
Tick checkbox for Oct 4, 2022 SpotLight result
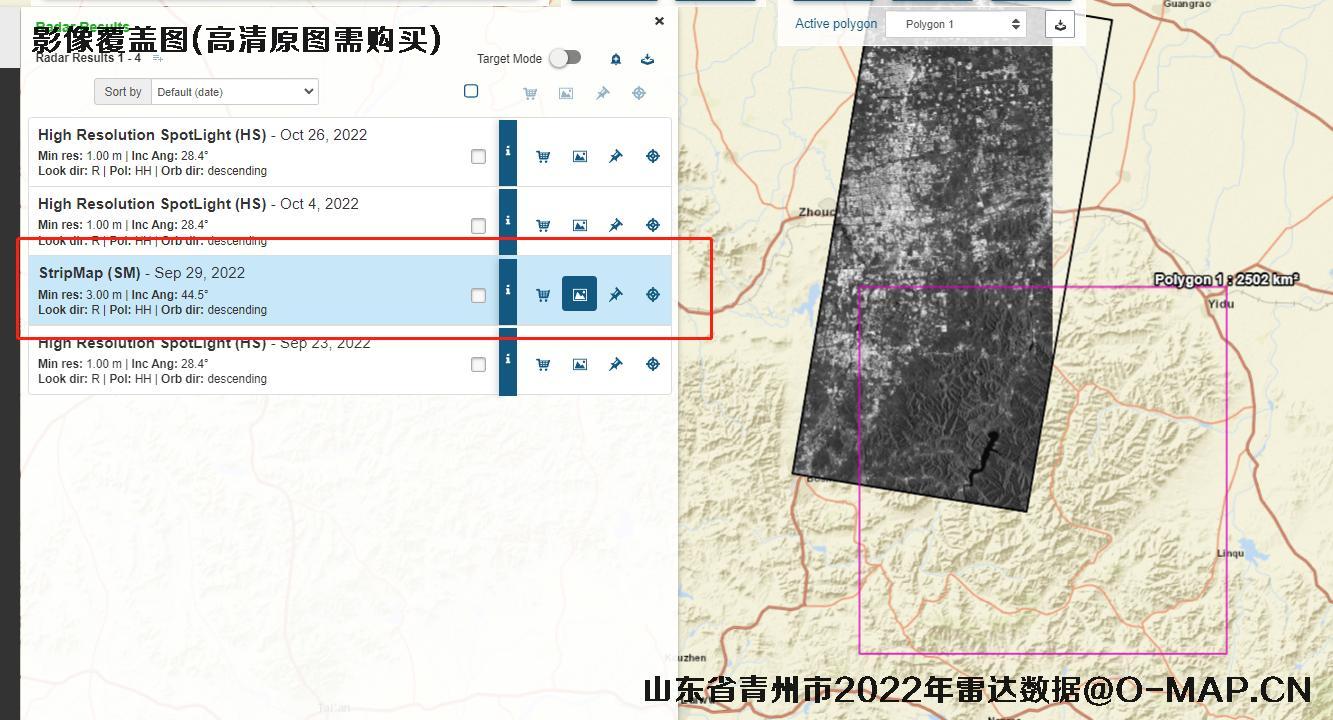click(x=478, y=226)
